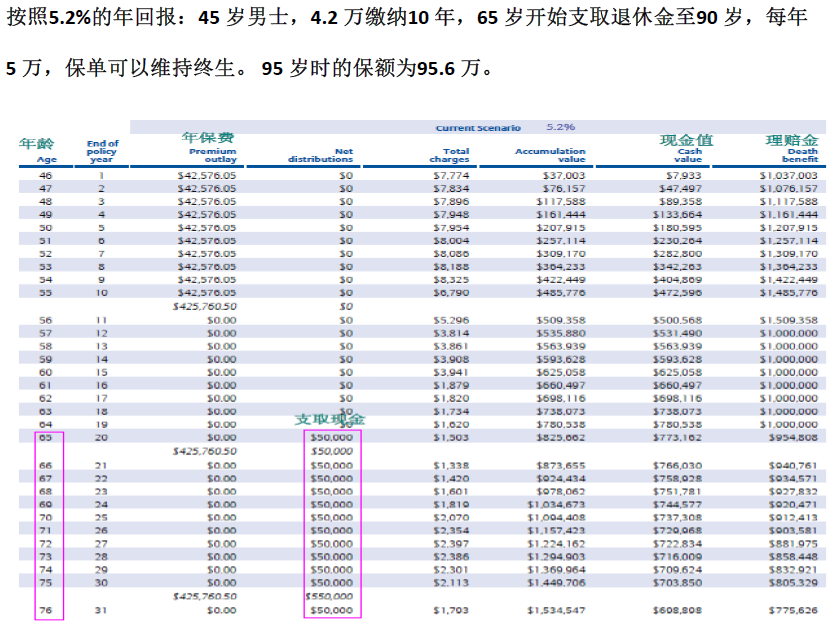The width and height of the screenshot is (835, 630).
Task: Select the $1,037,003 death benefit cell
Action: pyautogui.click(x=789, y=175)
